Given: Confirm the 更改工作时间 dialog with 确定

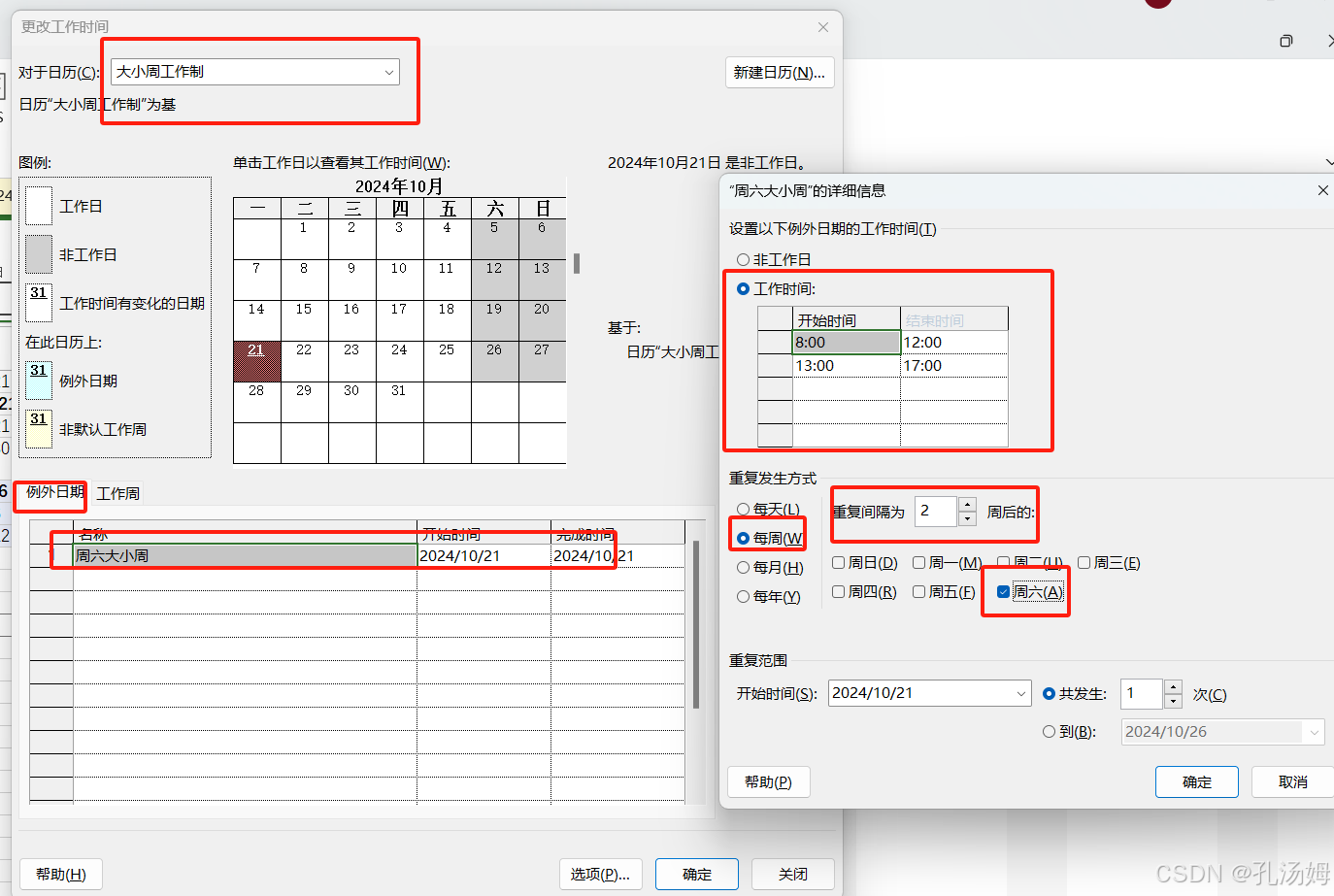Looking at the screenshot, I should 697,874.
